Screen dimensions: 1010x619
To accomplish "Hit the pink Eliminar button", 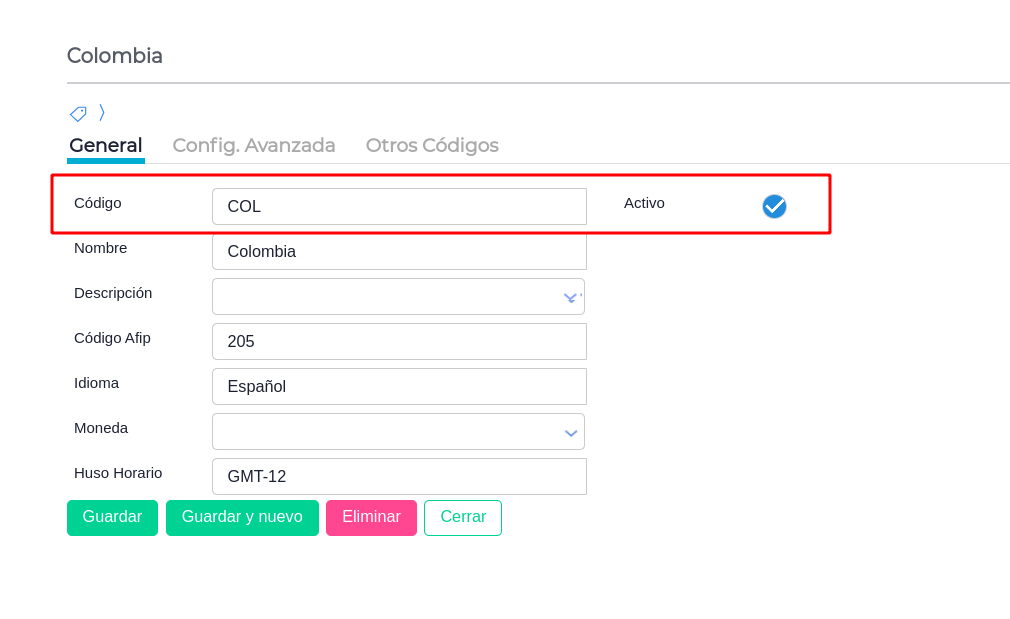I will (x=371, y=517).
